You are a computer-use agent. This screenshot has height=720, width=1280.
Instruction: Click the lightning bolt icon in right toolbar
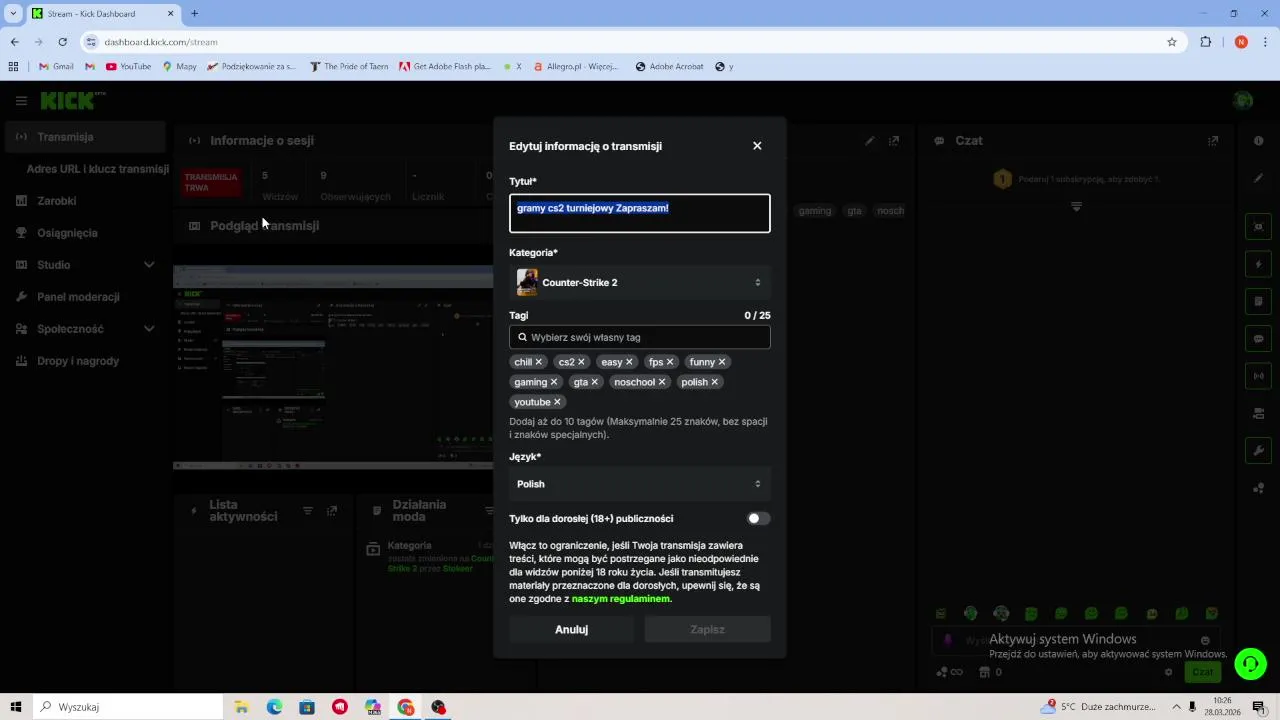coord(1258,265)
